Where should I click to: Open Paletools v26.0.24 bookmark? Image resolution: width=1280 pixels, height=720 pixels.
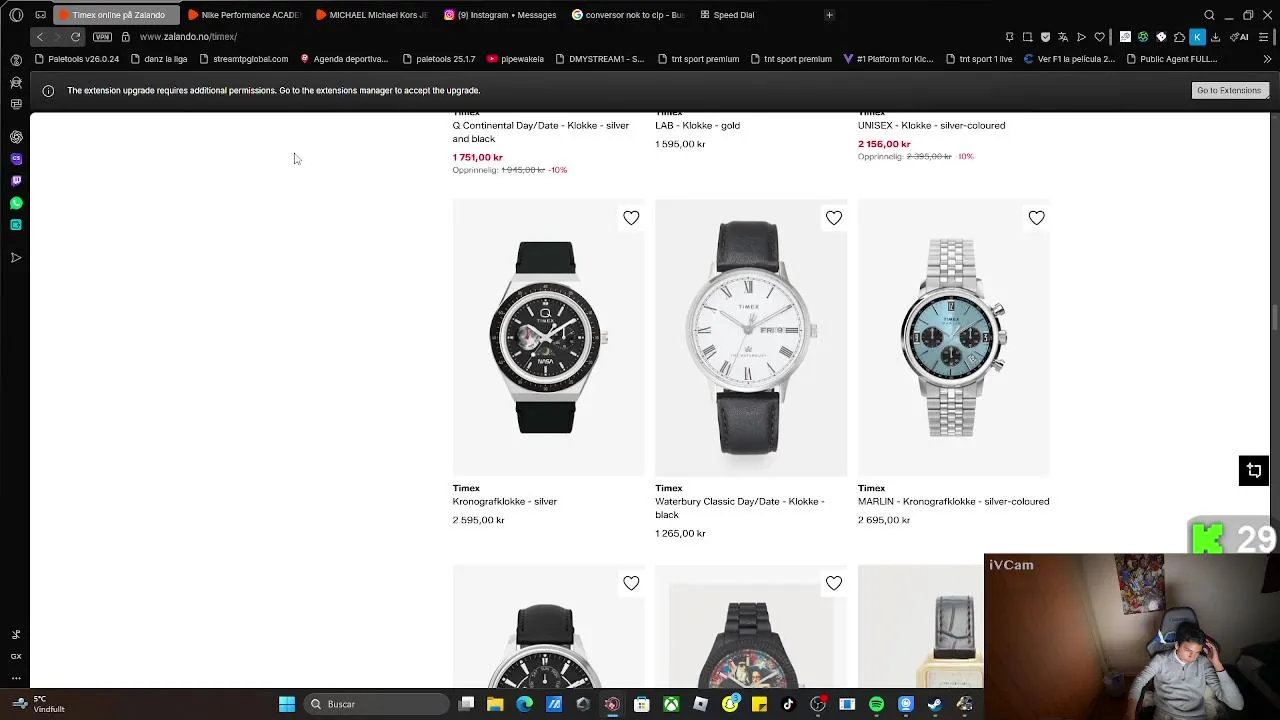(76, 59)
